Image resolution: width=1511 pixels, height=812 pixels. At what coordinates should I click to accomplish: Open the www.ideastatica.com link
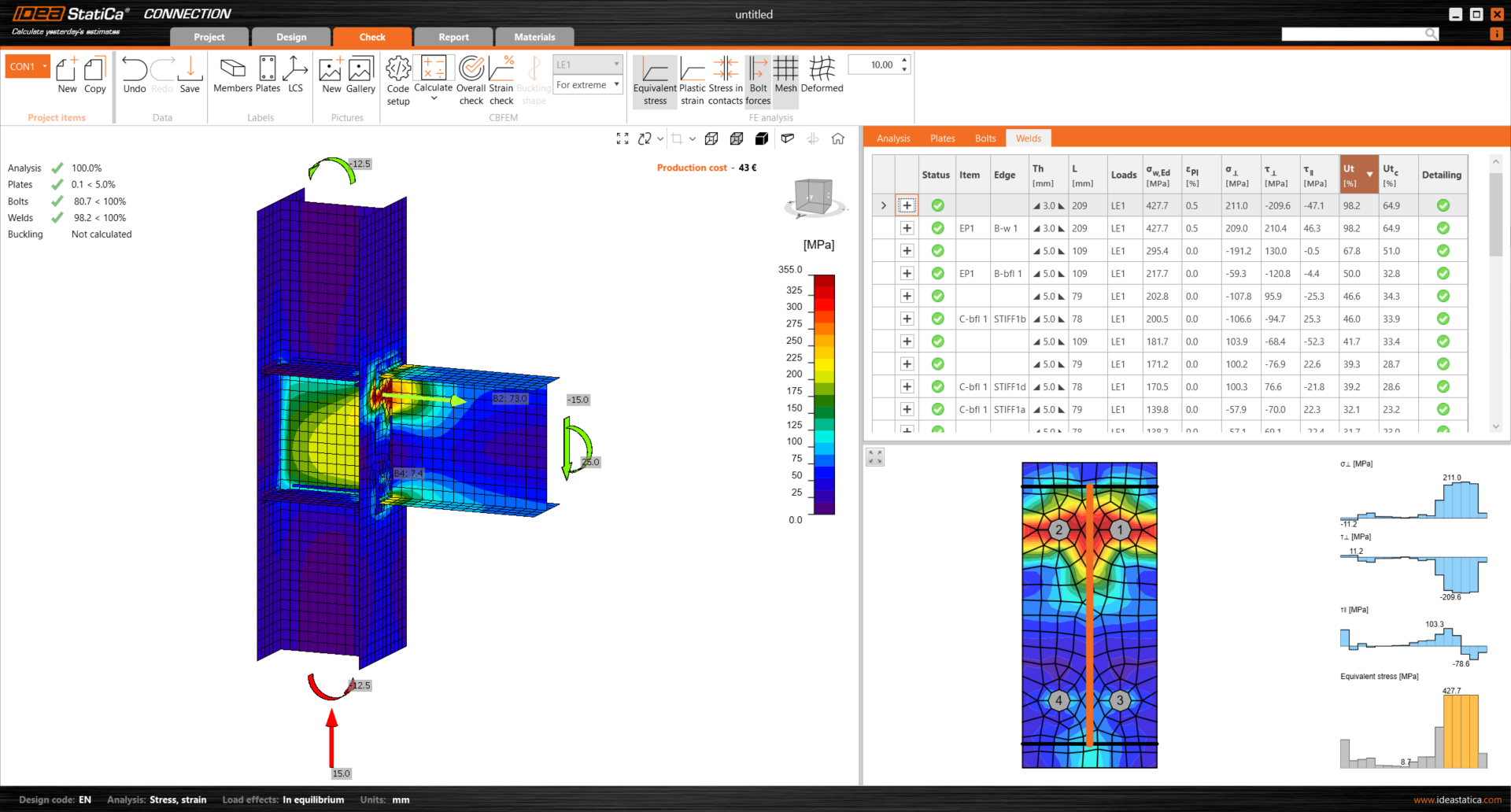[1457, 799]
